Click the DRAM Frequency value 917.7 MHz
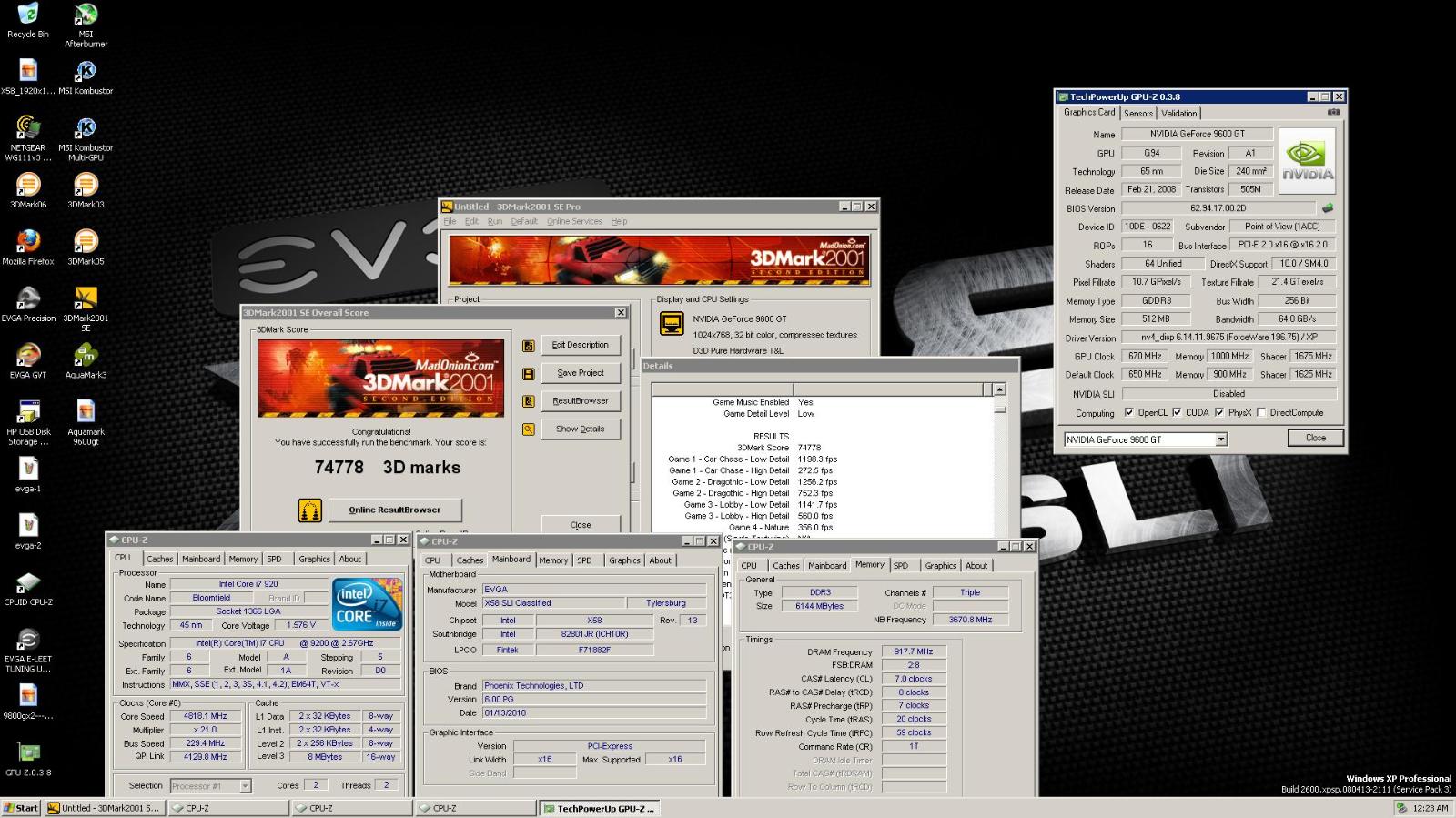 (914, 651)
